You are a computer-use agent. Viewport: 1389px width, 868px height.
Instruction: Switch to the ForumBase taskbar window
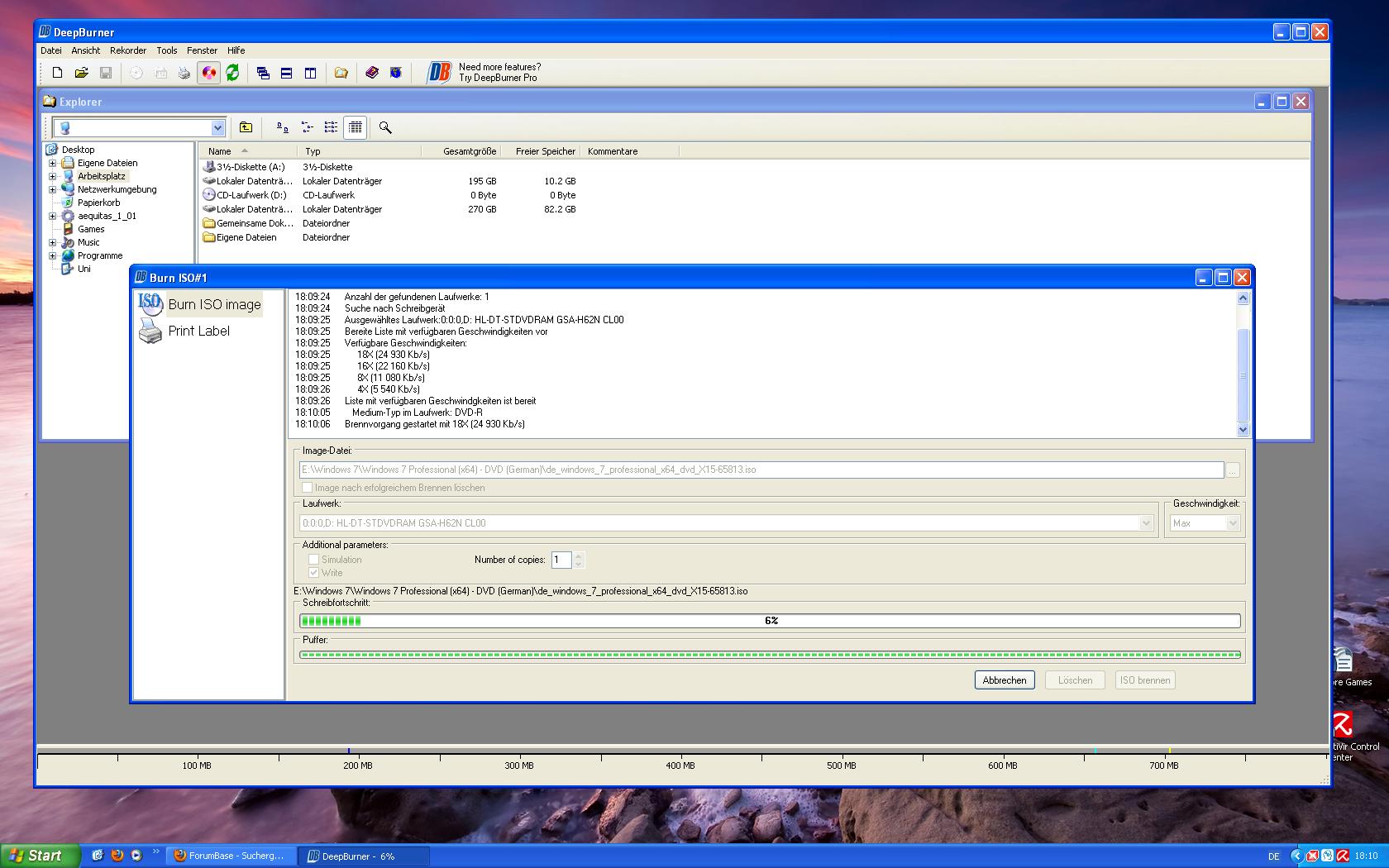[231, 856]
